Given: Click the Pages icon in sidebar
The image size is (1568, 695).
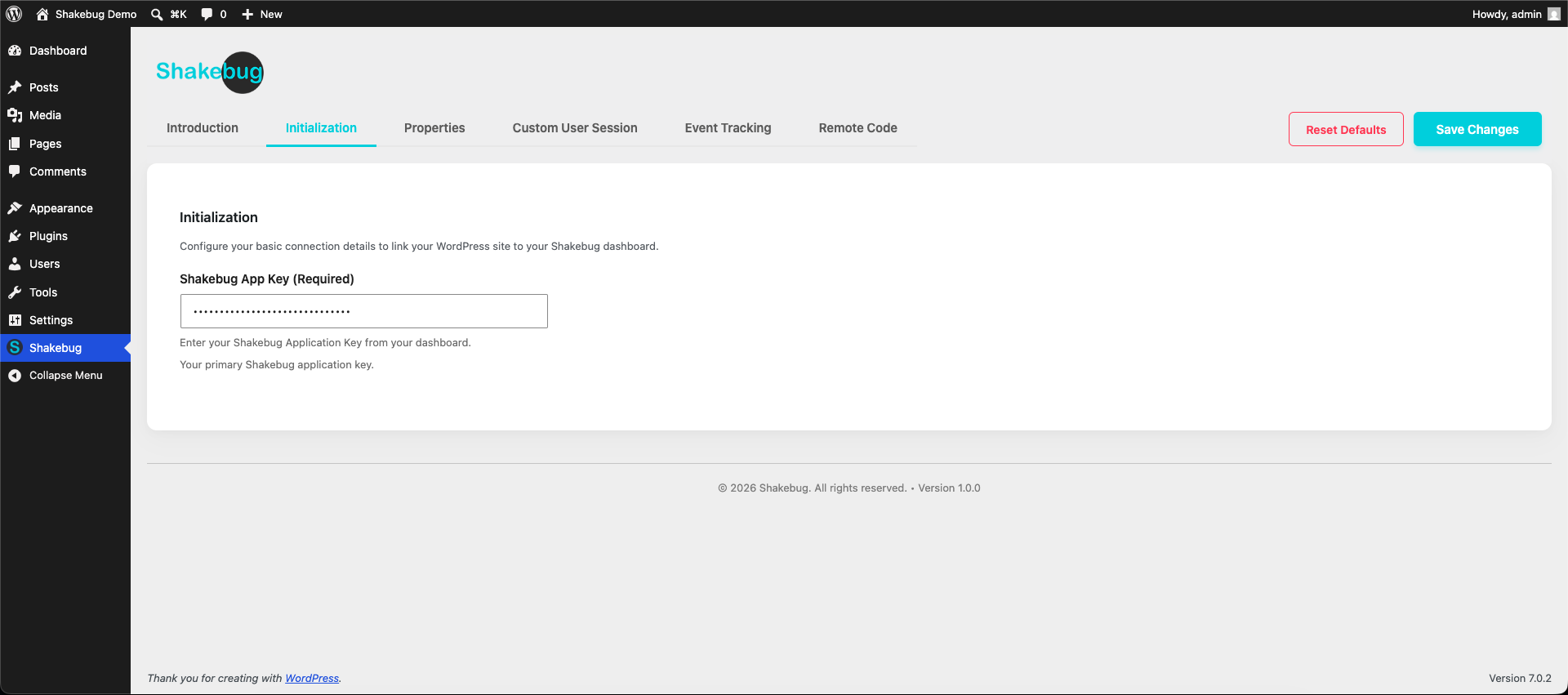Looking at the screenshot, I should point(15,144).
